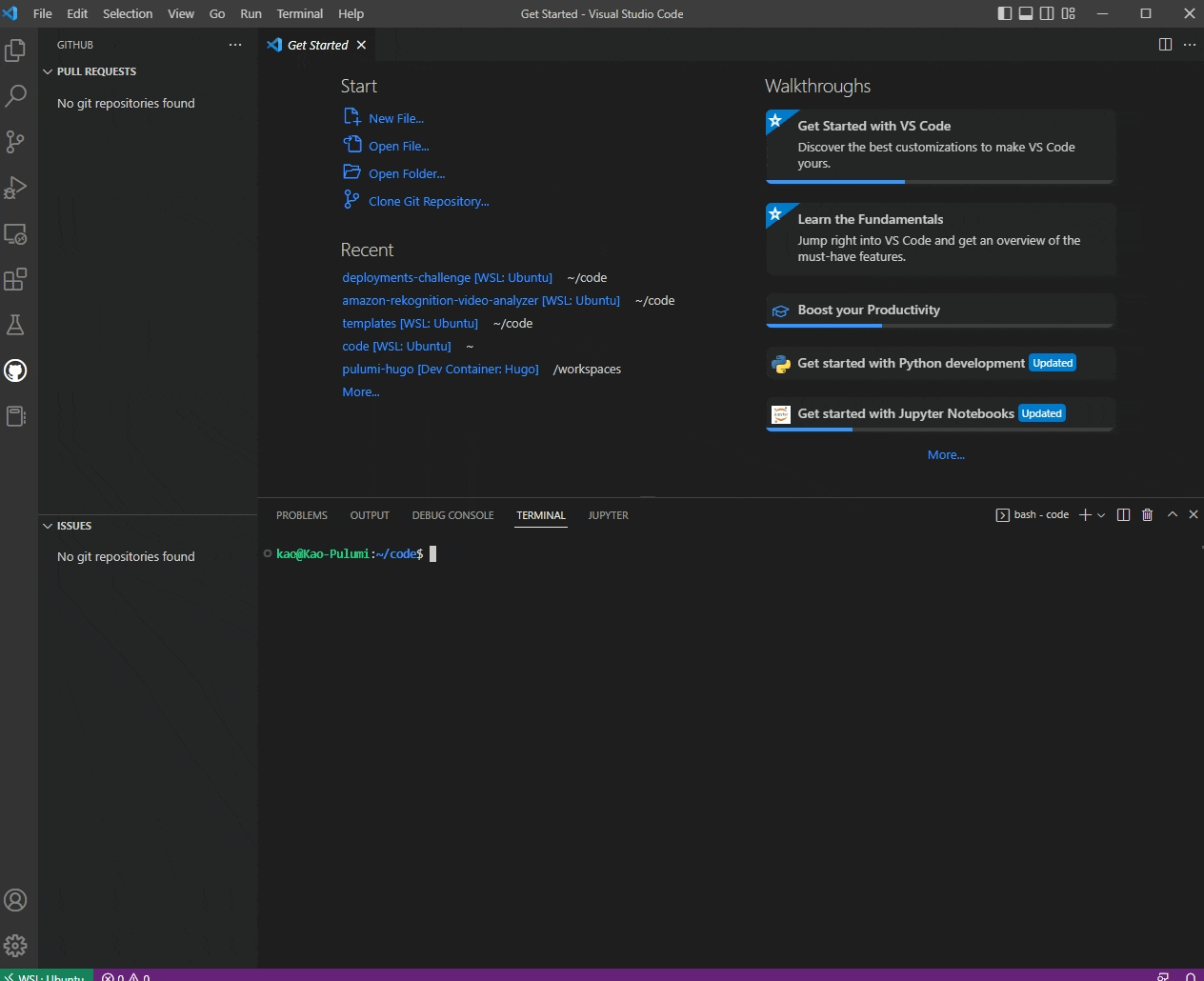Open Learn the Fundamentals walkthrough

[x=940, y=239]
